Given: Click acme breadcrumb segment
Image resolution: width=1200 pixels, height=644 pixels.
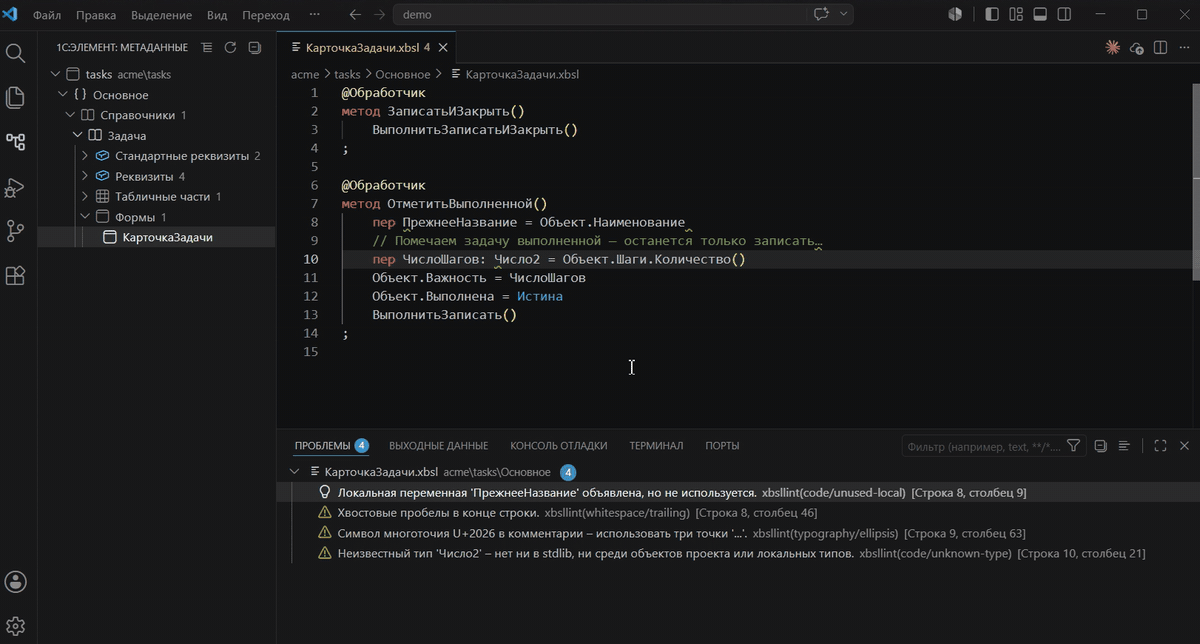Looking at the screenshot, I should tap(305, 74).
